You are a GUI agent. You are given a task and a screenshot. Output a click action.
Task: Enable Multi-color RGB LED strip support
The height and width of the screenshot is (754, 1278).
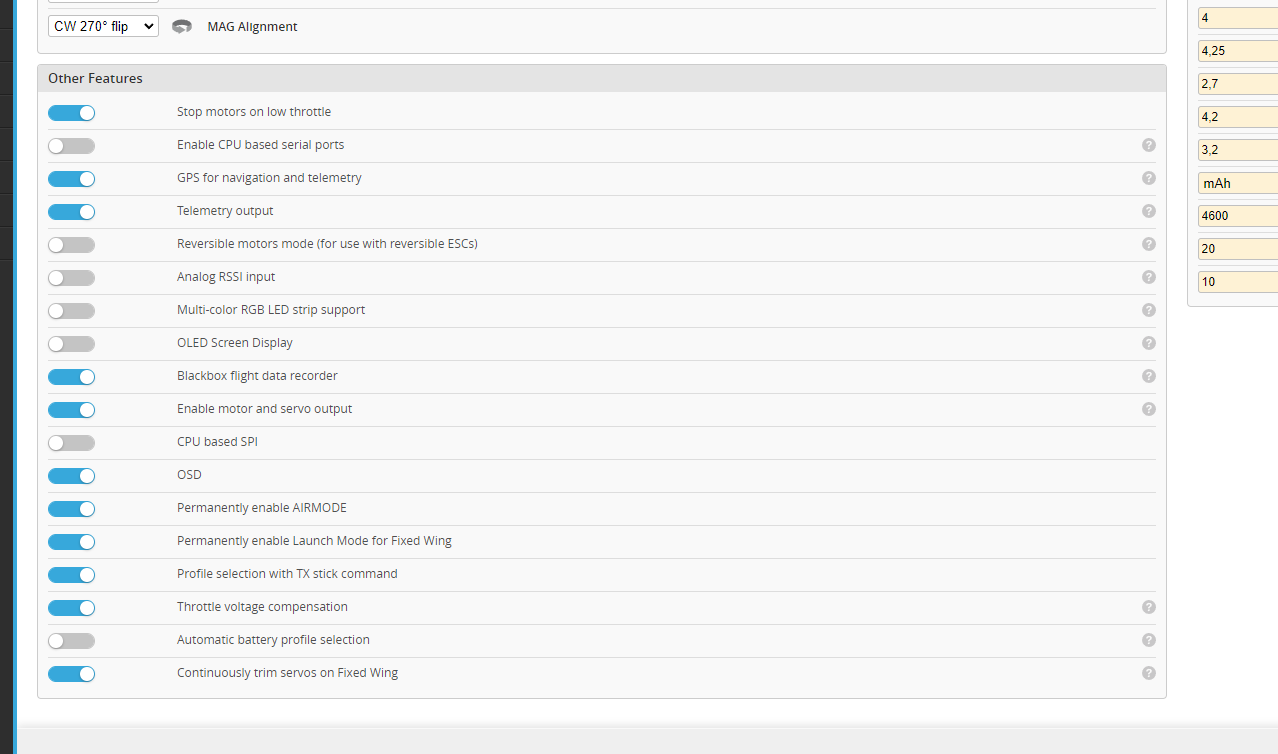pos(71,311)
